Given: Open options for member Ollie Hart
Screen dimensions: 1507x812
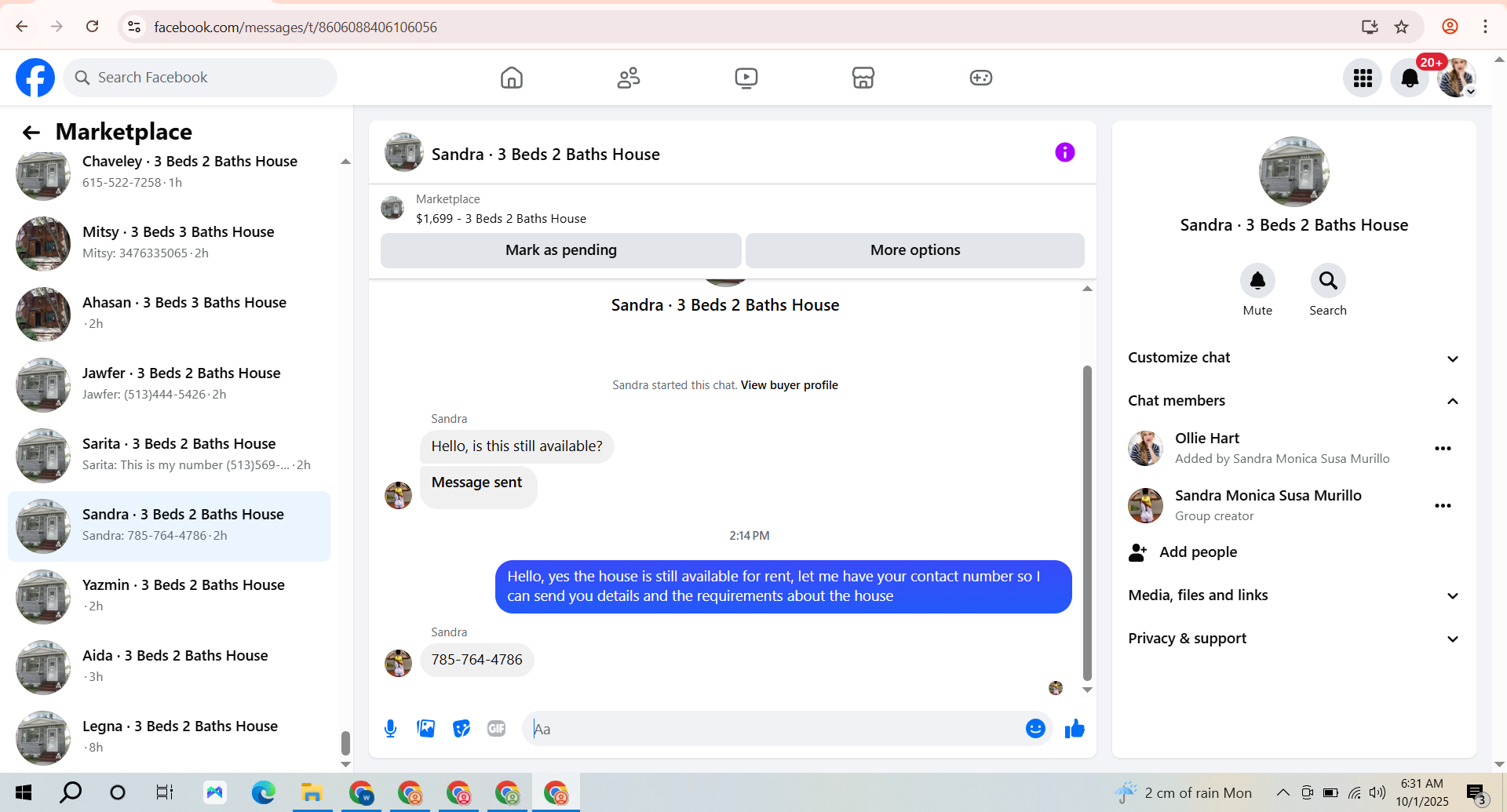Looking at the screenshot, I should click(1443, 449).
